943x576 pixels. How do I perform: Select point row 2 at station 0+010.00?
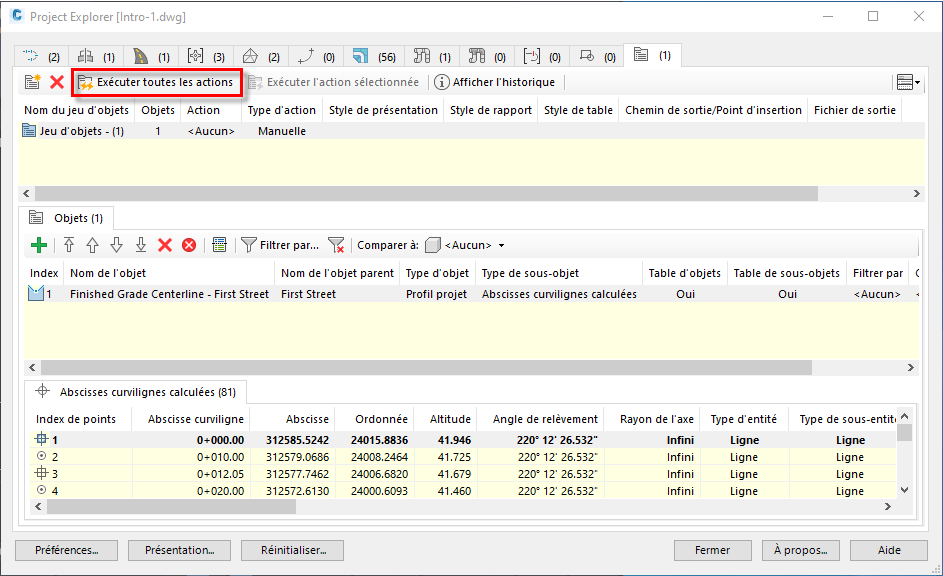pos(463,457)
